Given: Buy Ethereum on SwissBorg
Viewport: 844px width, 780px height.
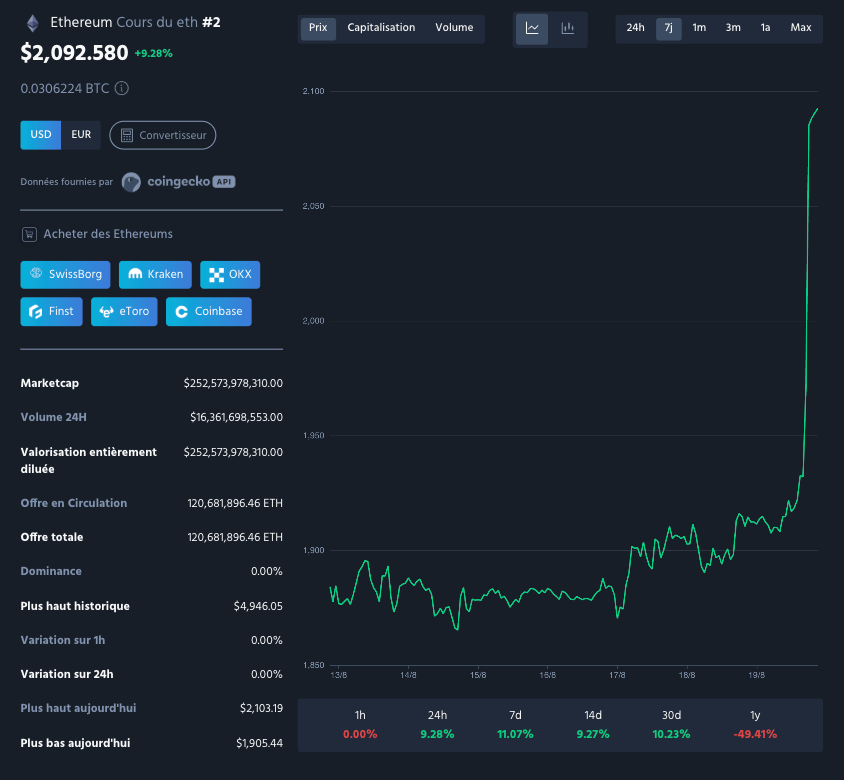Looking at the screenshot, I should click(x=65, y=275).
